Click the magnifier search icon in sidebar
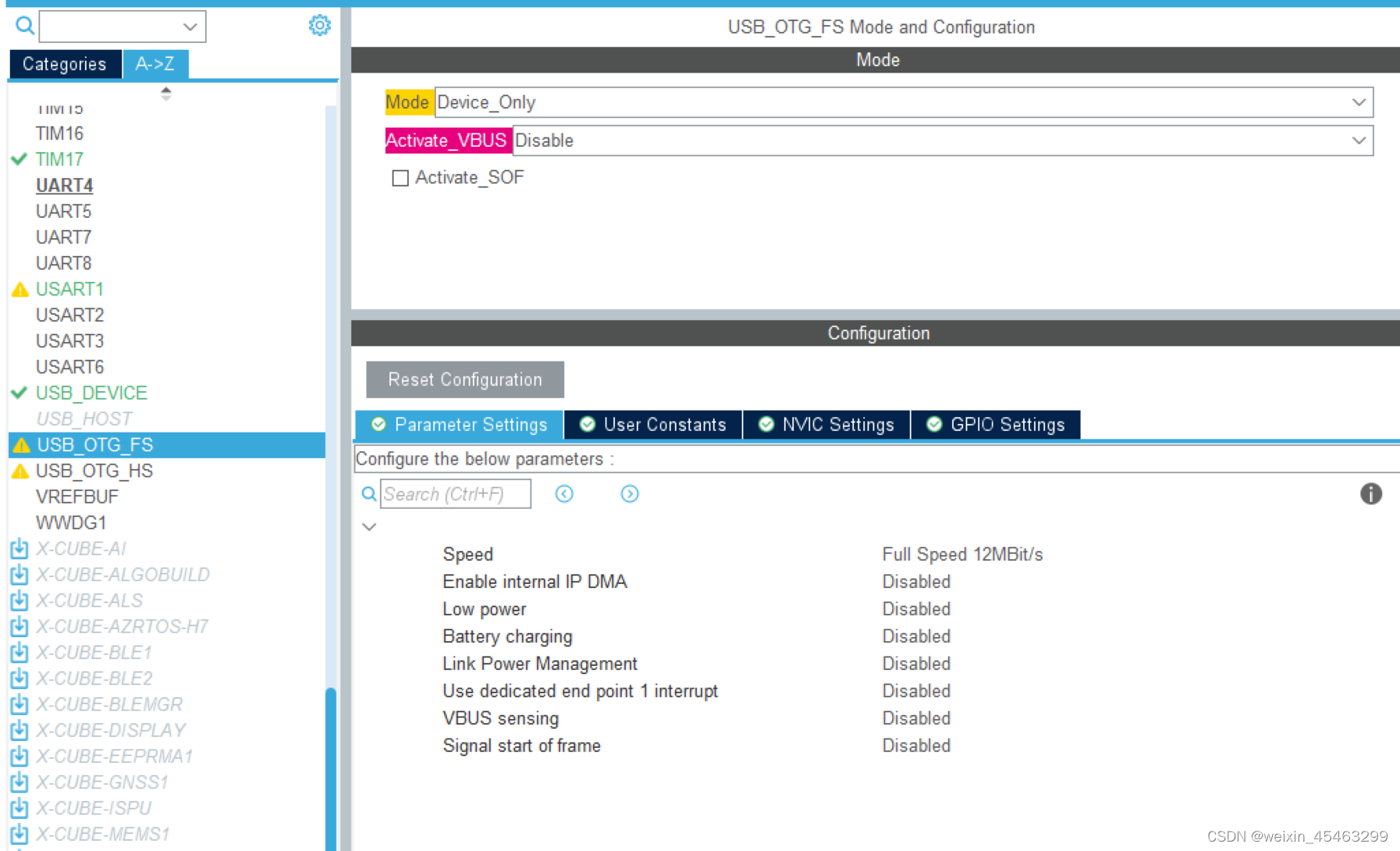Viewport: 1400px width, 851px height. tap(23, 24)
